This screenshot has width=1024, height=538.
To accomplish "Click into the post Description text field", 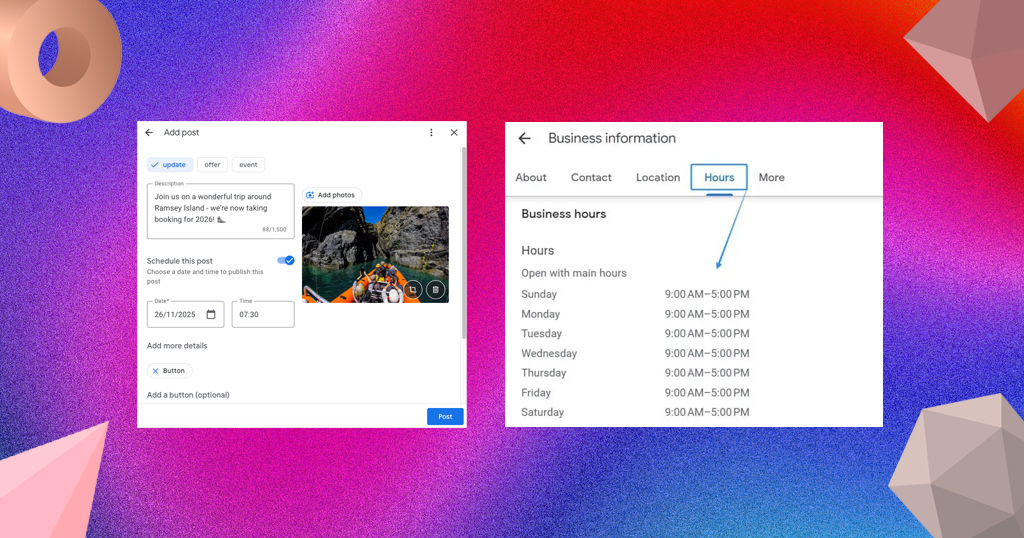I will pyautogui.click(x=221, y=211).
